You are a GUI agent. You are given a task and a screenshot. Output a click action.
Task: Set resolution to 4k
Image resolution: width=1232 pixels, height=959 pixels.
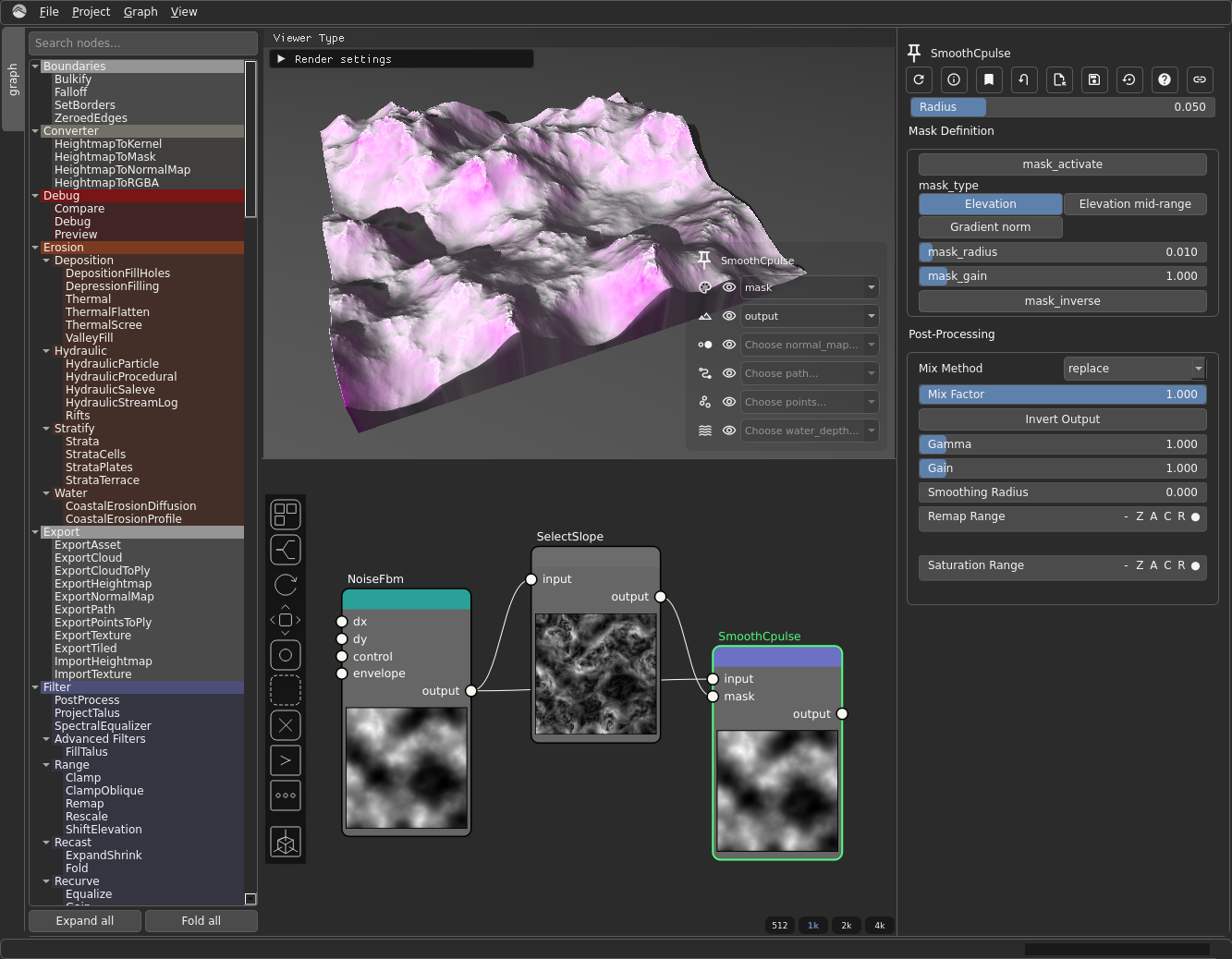click(x=880, y=925)
